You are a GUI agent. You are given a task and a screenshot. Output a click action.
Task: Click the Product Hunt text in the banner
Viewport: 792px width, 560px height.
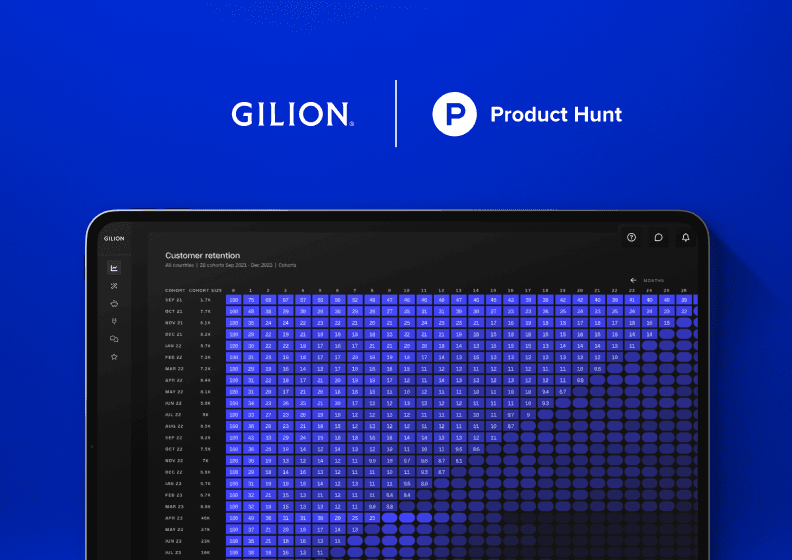click(556, 115)
